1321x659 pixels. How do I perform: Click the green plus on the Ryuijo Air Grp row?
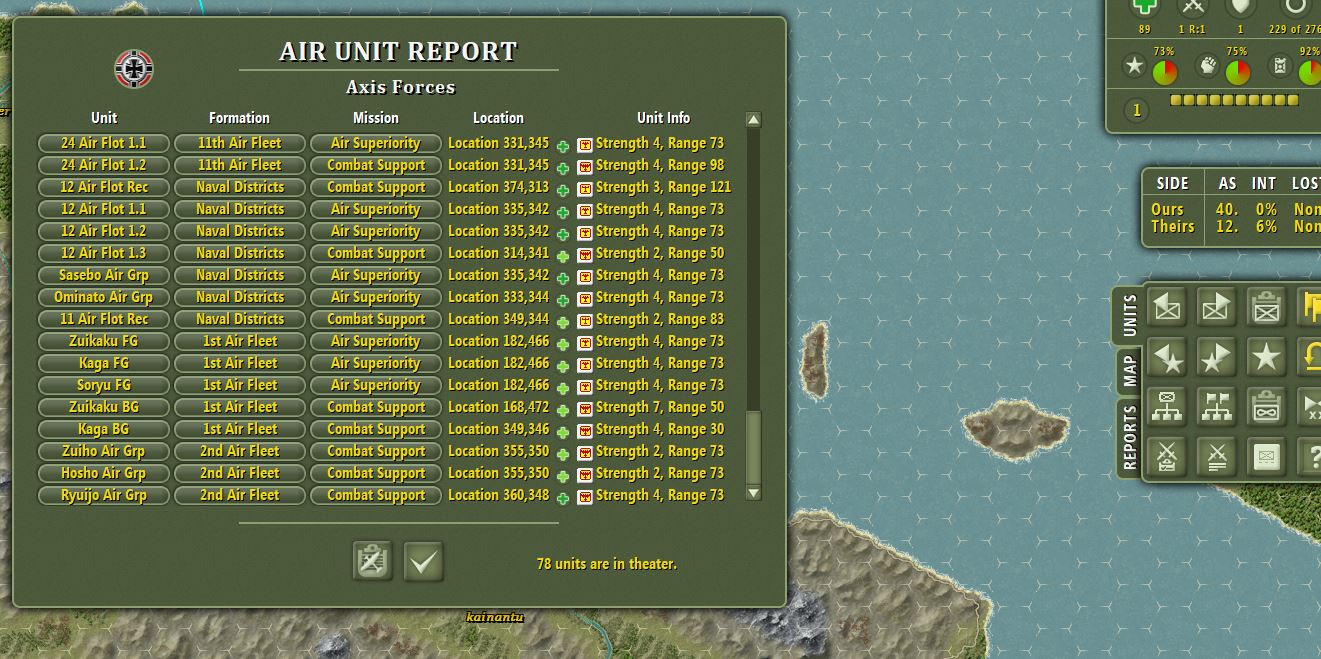(563, 498)
